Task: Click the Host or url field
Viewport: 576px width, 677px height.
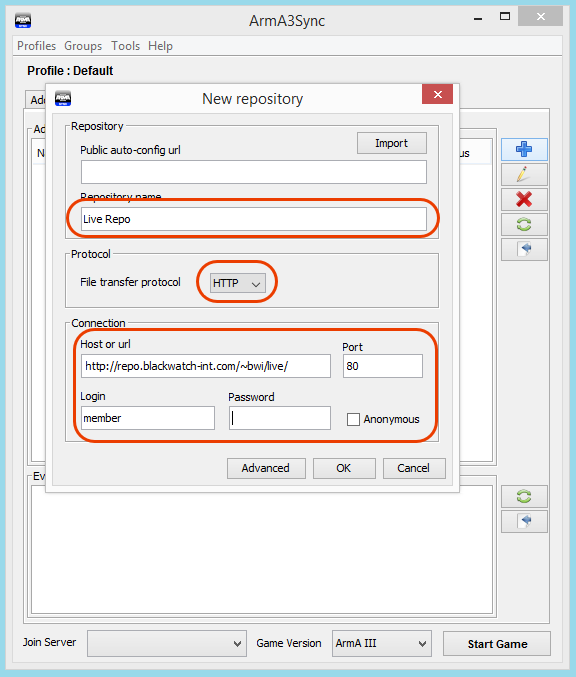Action: pos(206,366)
